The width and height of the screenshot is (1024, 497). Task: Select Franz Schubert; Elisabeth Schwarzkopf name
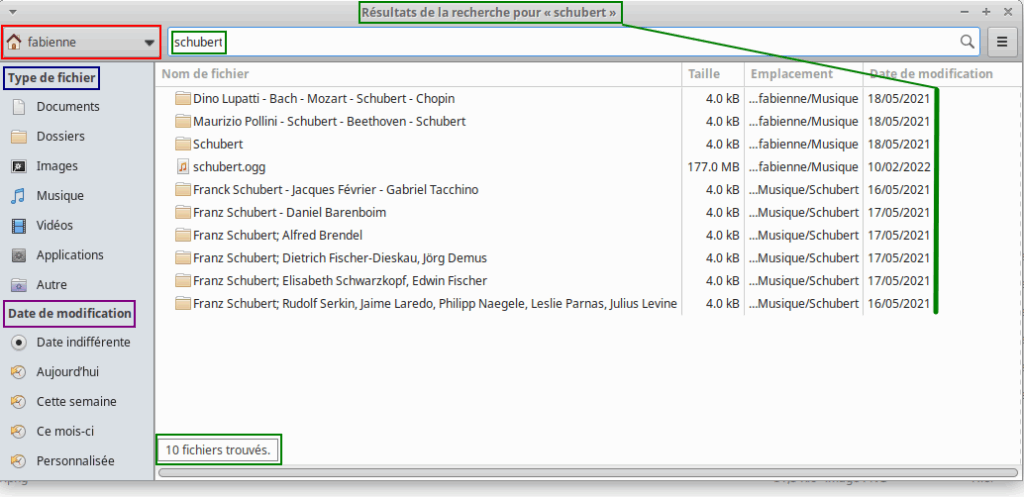click(340, 281)
